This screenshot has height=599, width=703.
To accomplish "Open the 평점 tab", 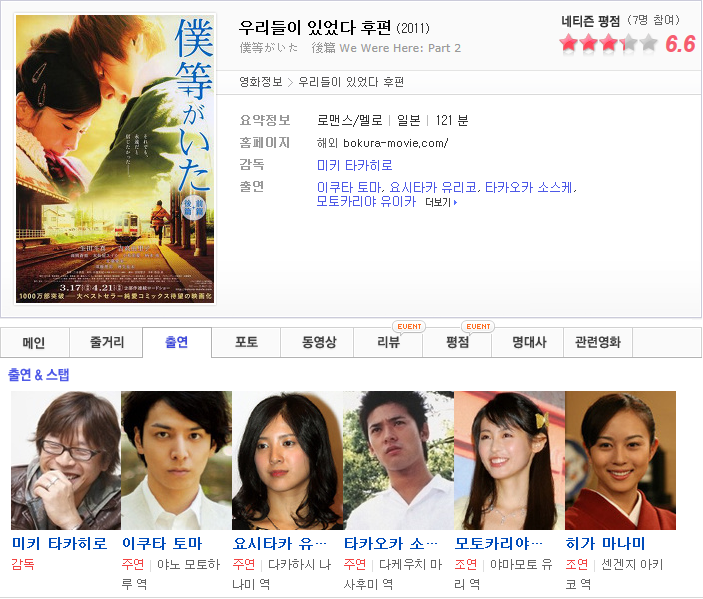I will click(457, 343).
